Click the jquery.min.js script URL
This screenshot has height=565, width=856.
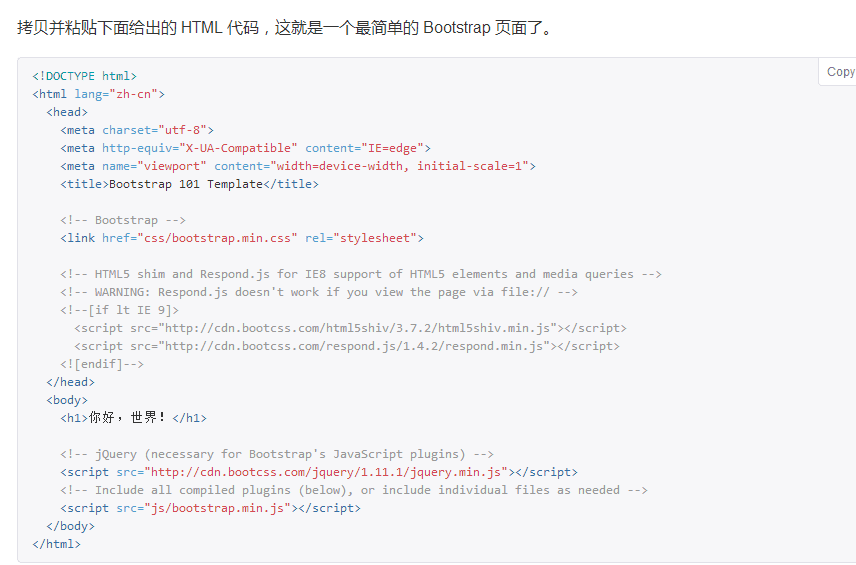tap(326, 472)
